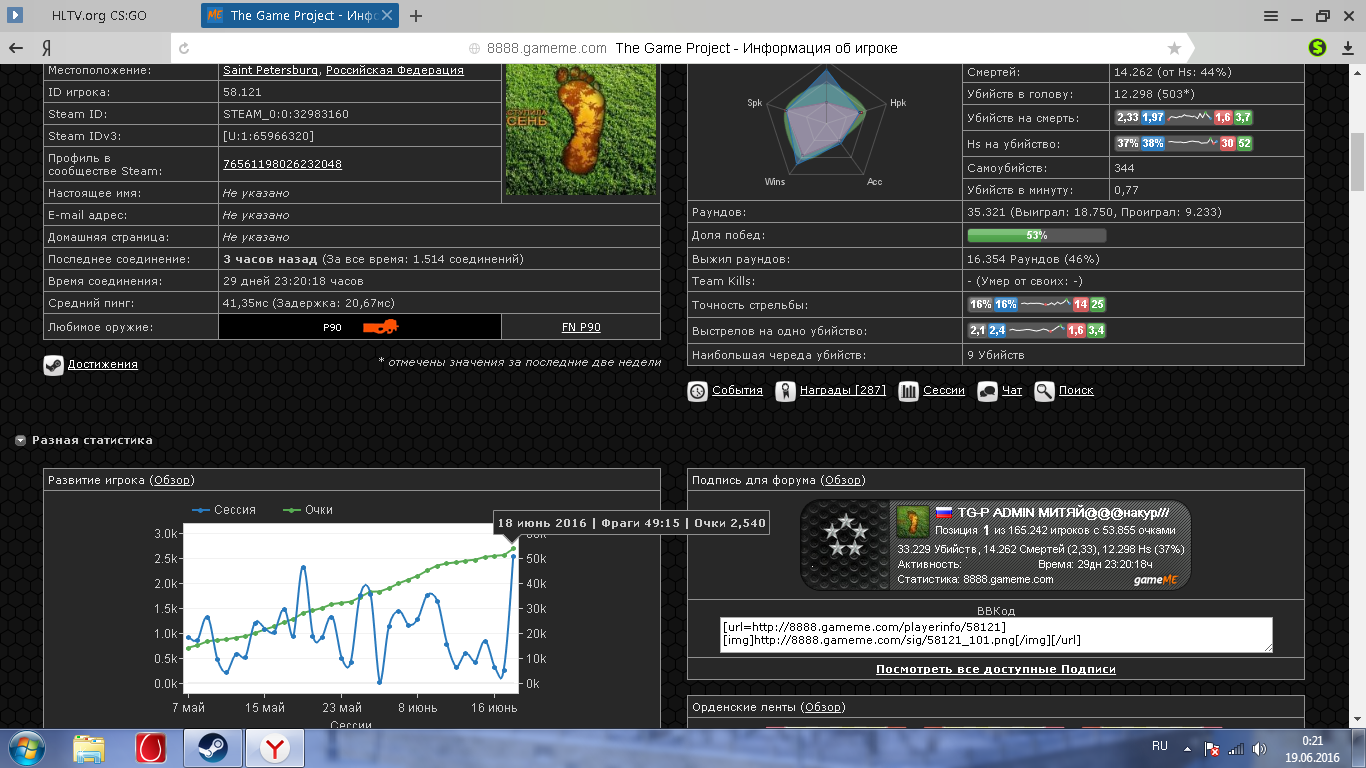Open Обзор link for Орденские ленты
The height and width of the screenshot is (768, 1366).
pos(824,708)
